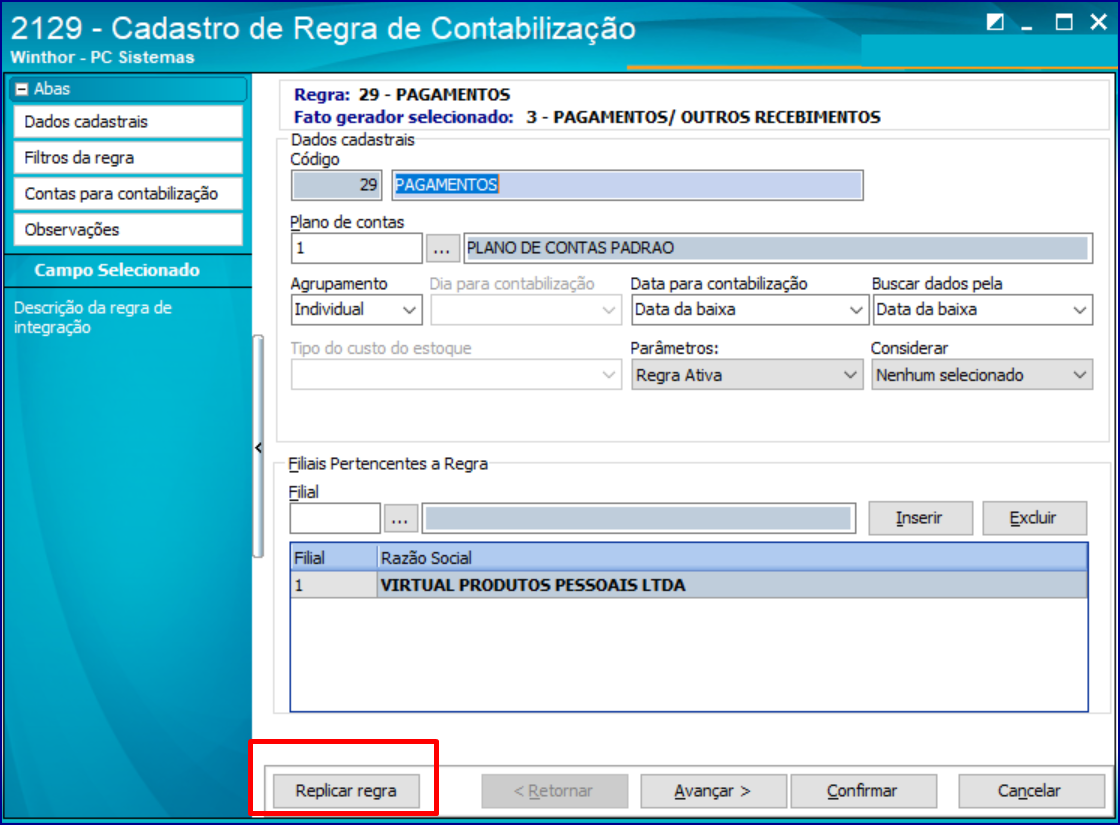Image resolution: width=1120 pixels, height=825 pixels.
Task: Open the Dados cadastrais tab
Action: (x=128, y=121)
